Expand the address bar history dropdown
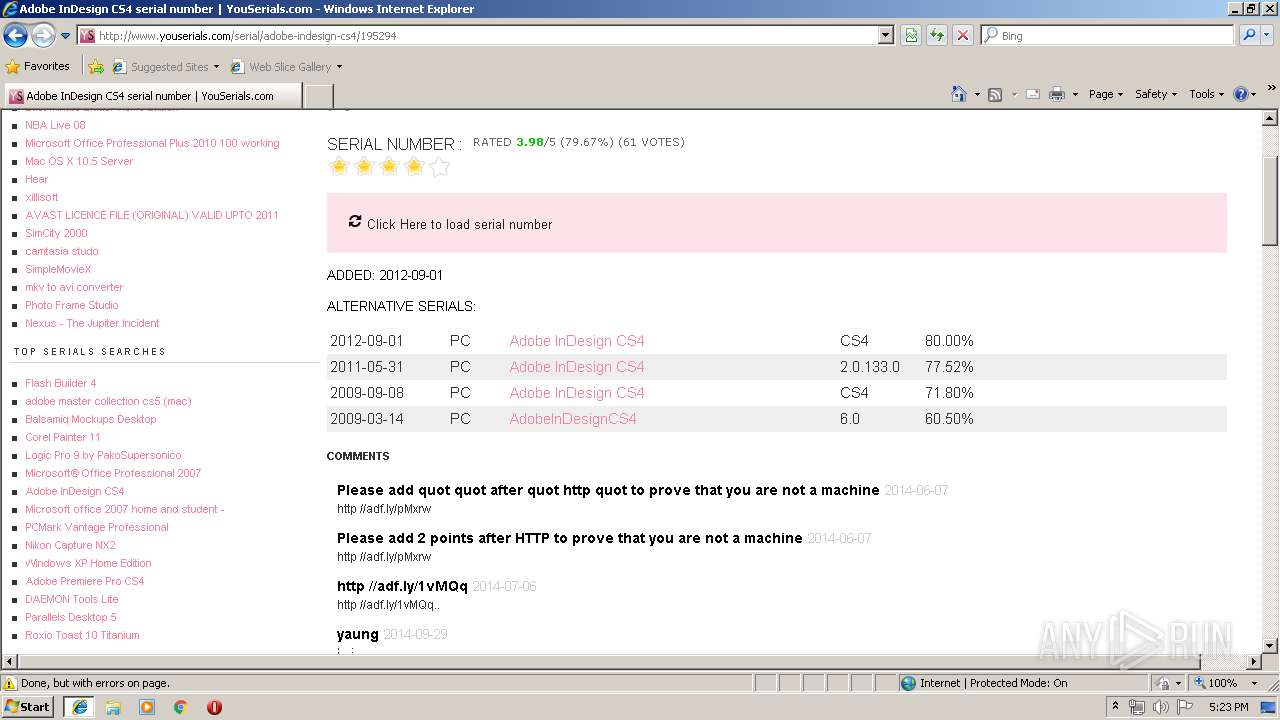Screen dimensions: 1280x720 (x=886, y=36)
